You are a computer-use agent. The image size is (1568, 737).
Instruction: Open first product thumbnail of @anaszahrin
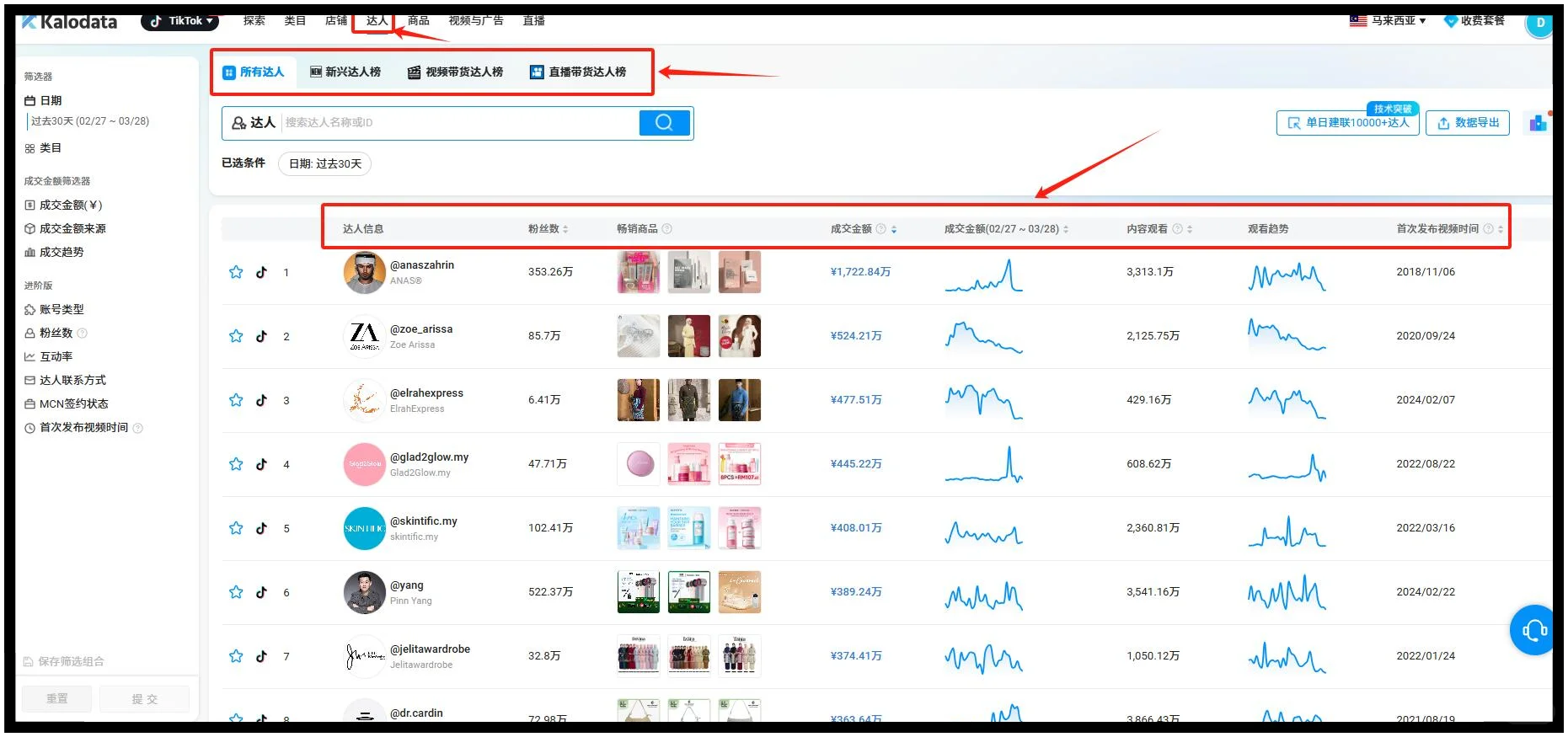639,272
